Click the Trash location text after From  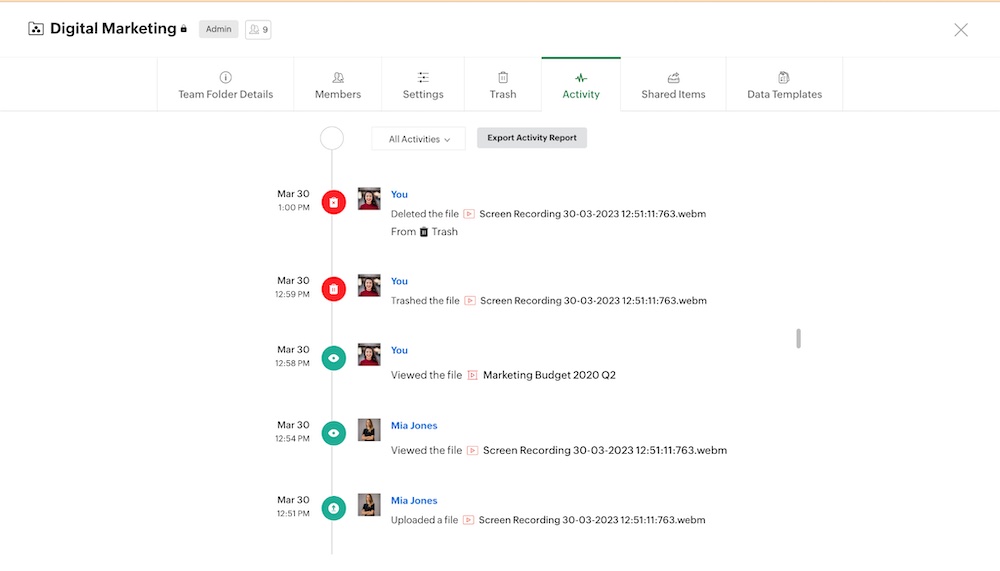pos(445,232)
